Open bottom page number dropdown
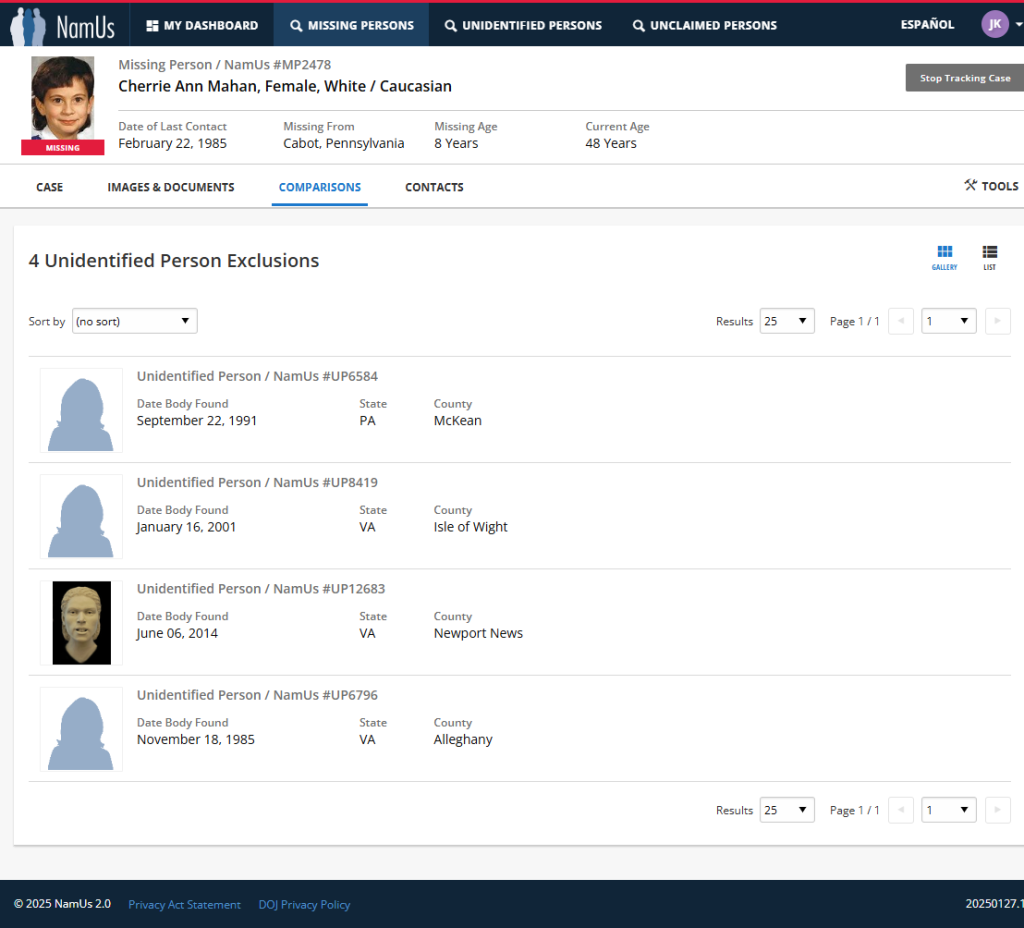Viewport: 1024px width, 928px height. [948, 810]
